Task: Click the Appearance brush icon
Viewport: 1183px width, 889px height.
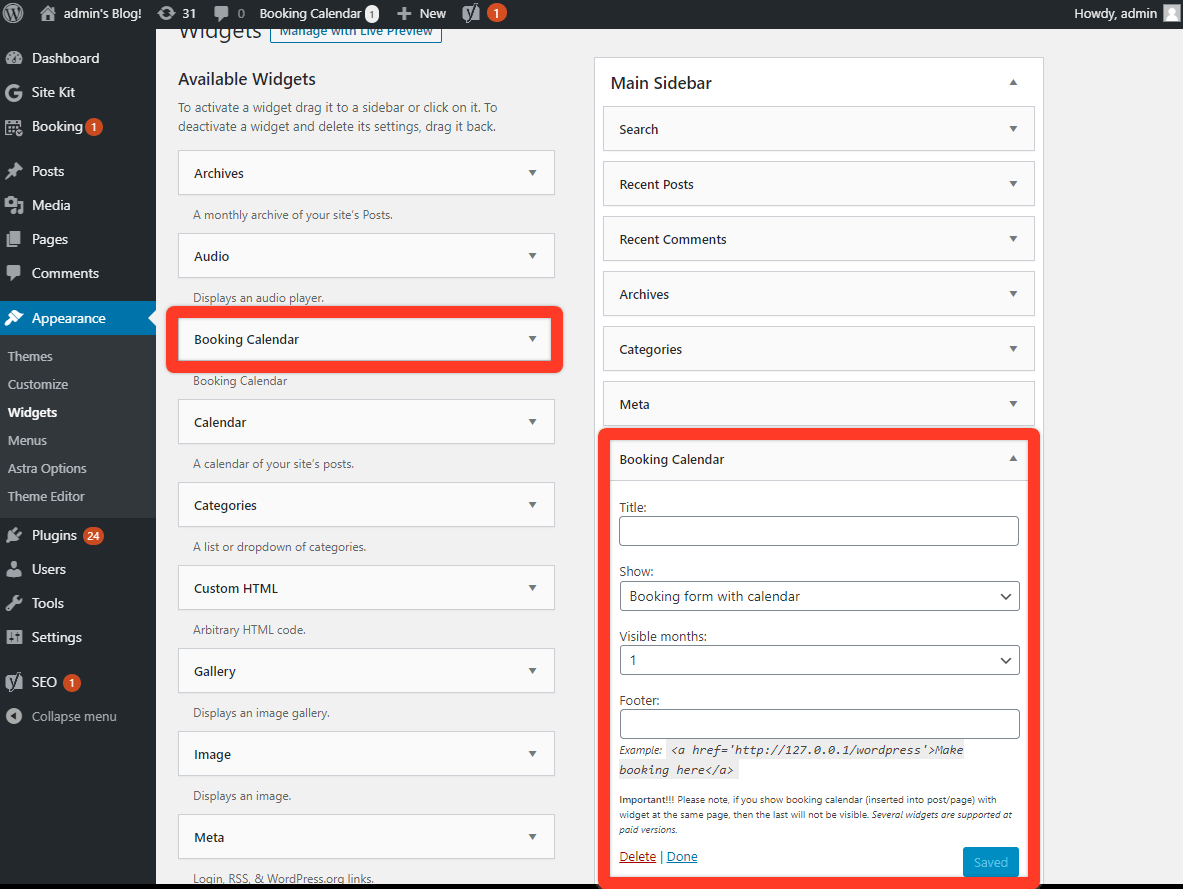Action: (14, 318)
